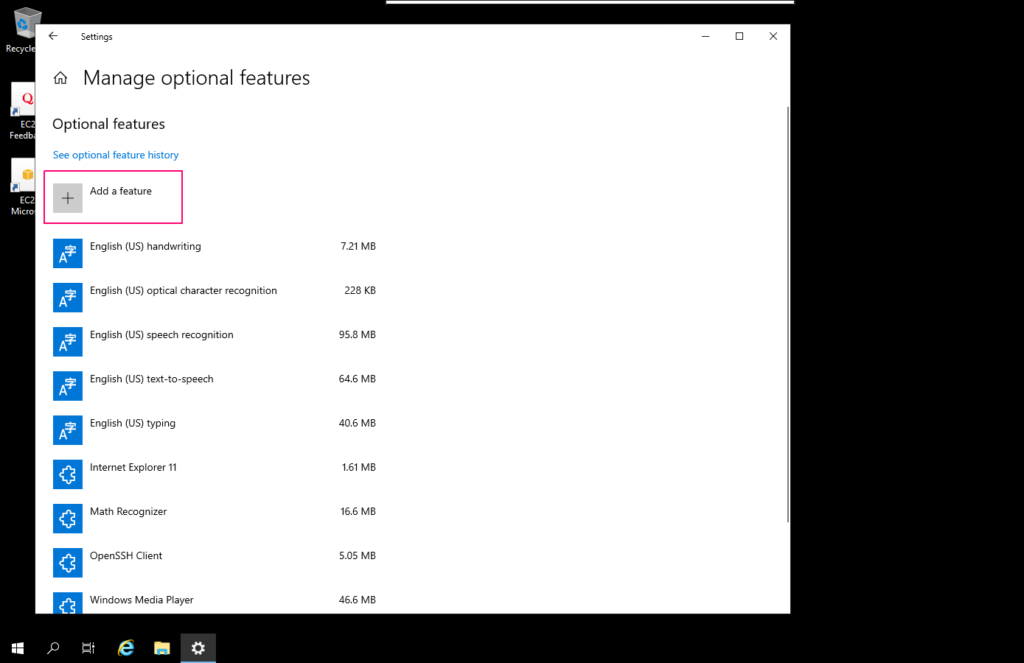Click the English (US) typing language icon
This screenshot has width=1024, height=663.
click(x=68, y=430)
